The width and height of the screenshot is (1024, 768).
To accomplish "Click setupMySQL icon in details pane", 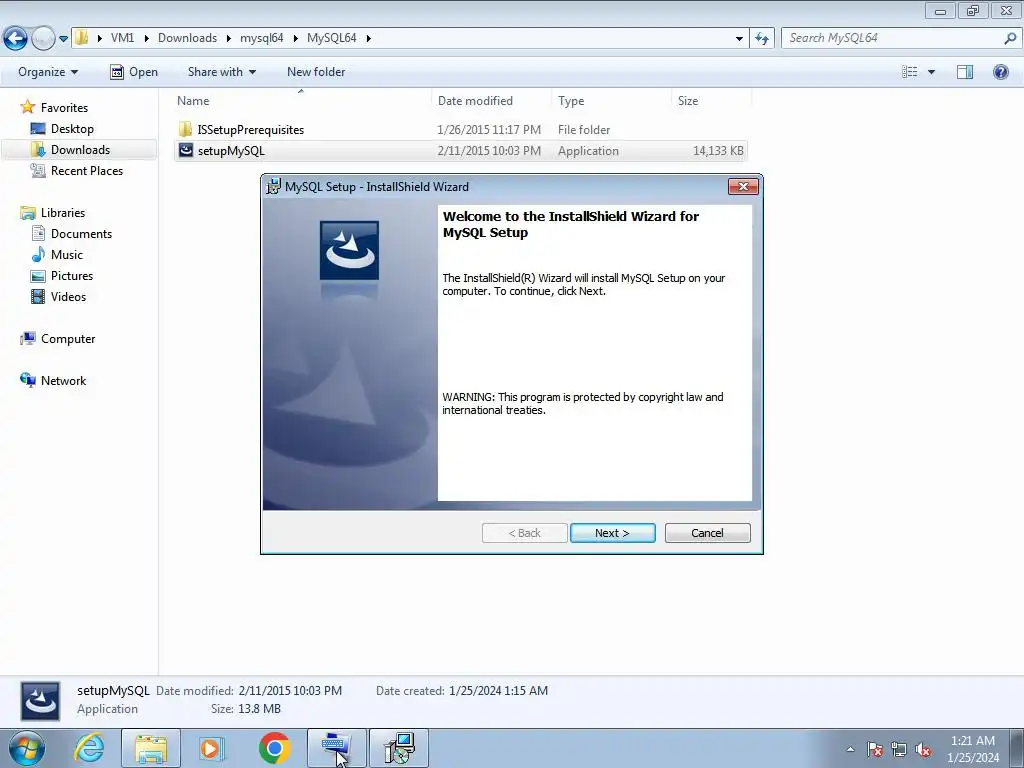I will [40, 701].
